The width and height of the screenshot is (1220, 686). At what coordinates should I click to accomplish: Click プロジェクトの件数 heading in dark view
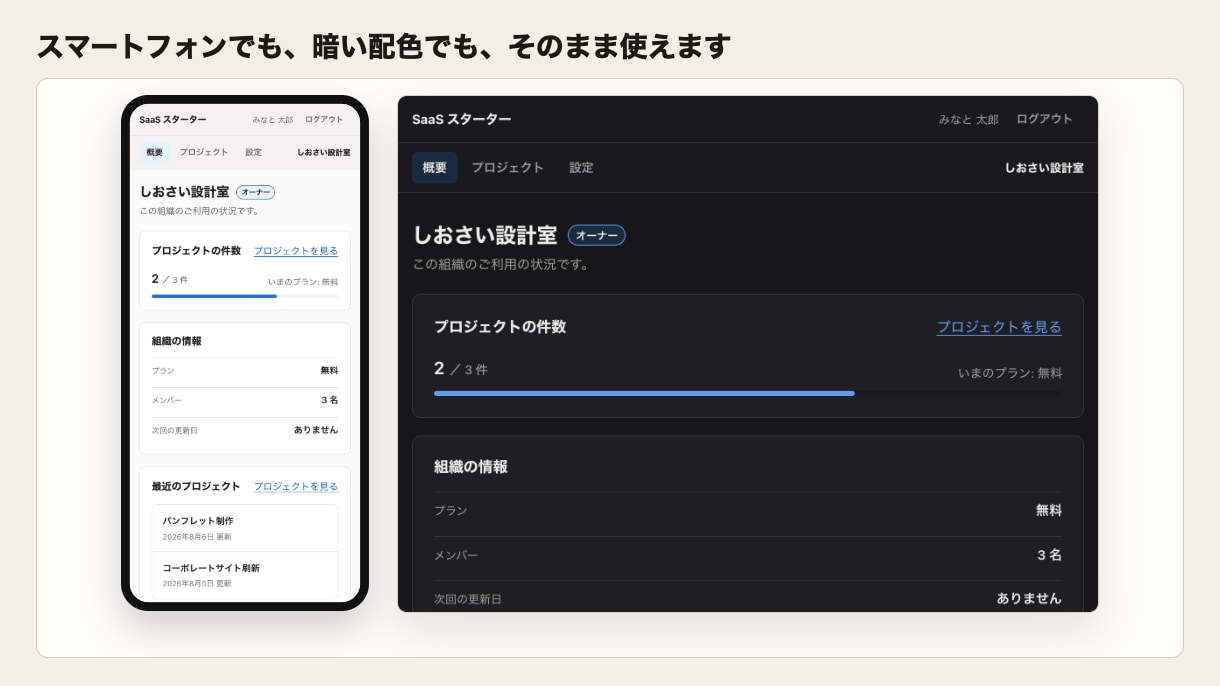pyautogui.click(x=500, y=327)
